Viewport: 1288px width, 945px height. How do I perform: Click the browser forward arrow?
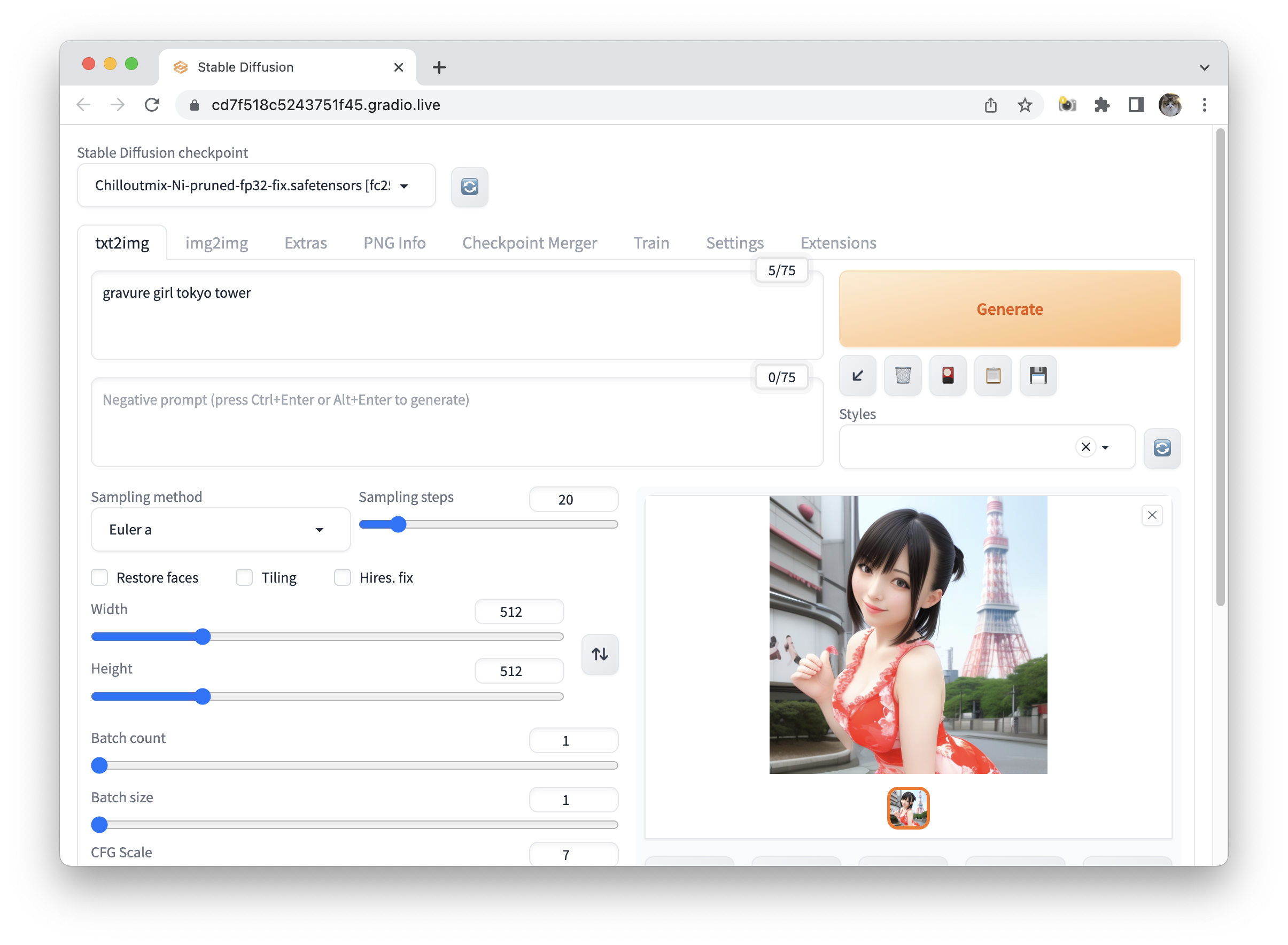coord(117,105)
